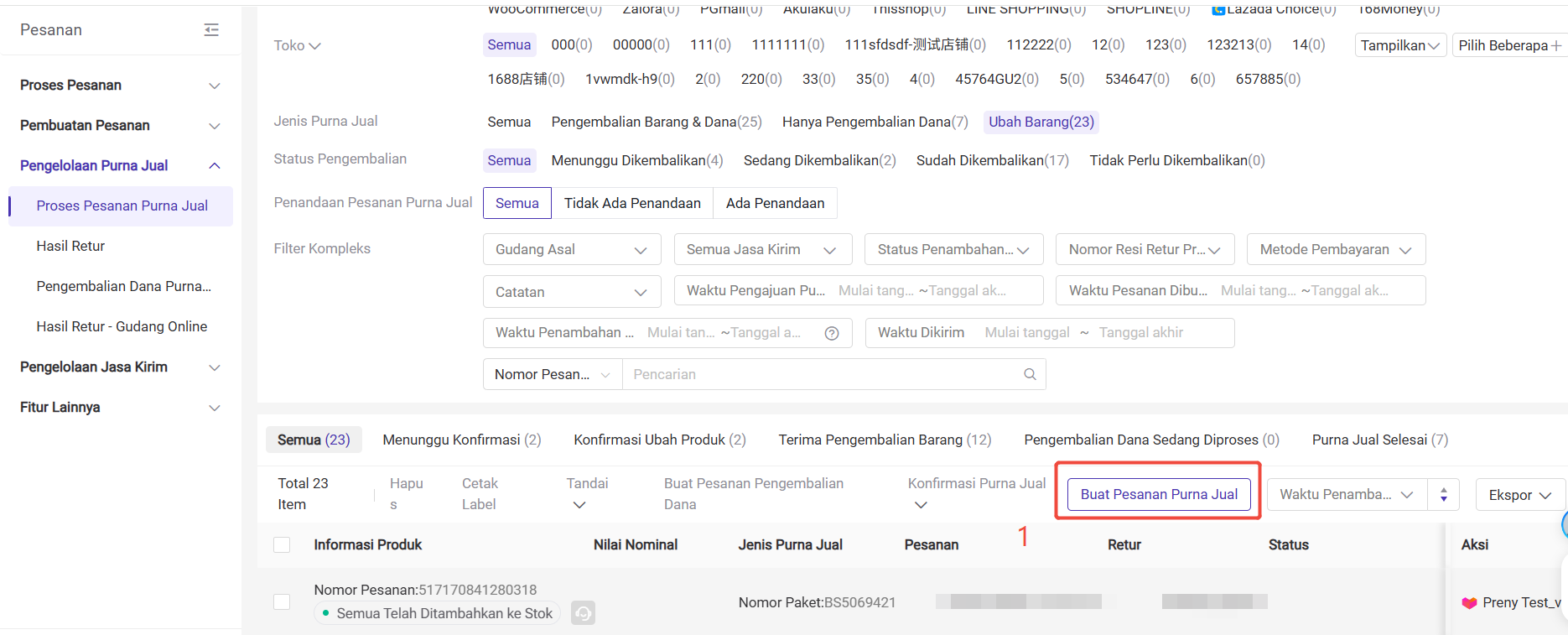Open the Gudang Asal dropdown
This screenshot has width=1568, height=635.
click(572, 250)
